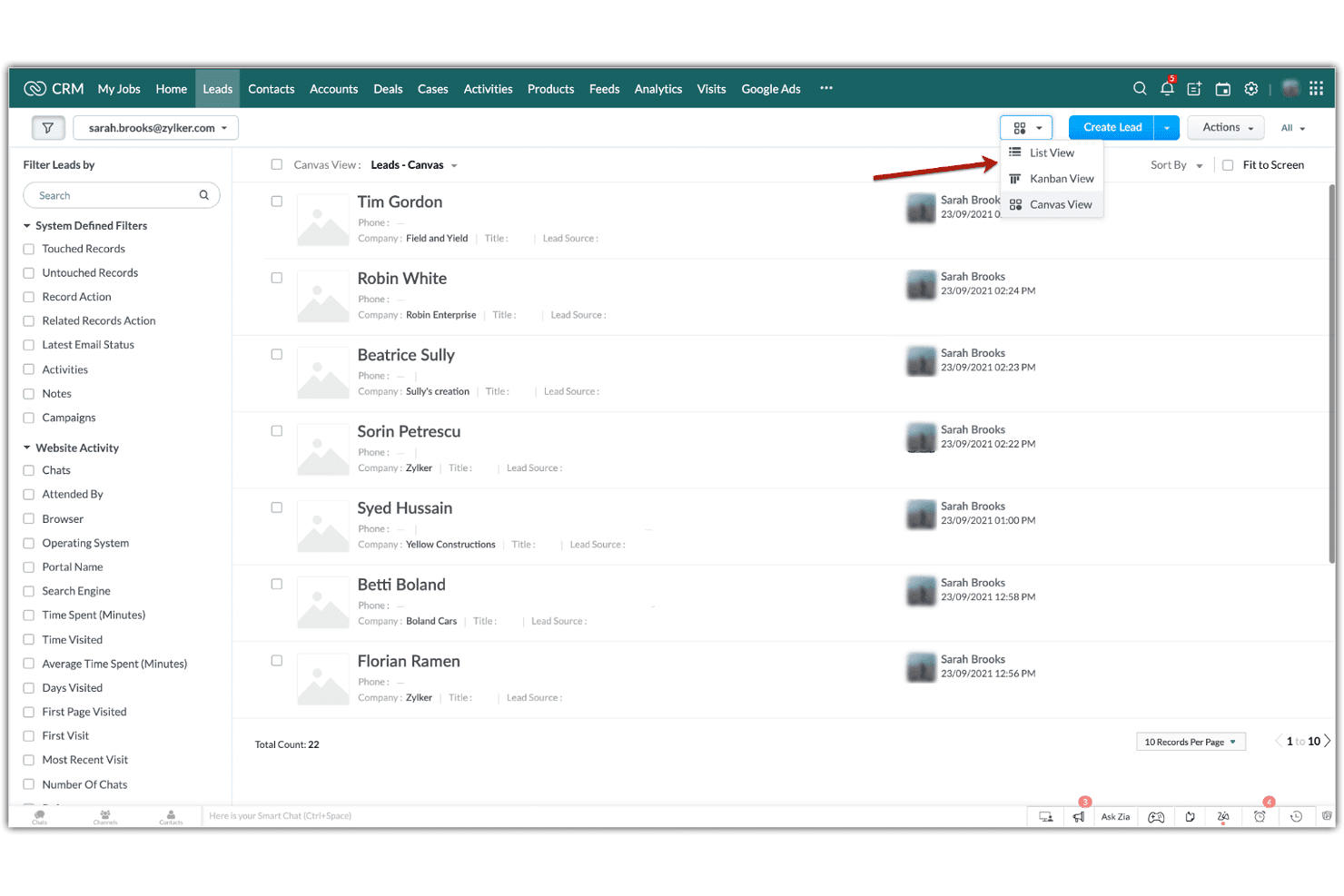
Task: Open the view switcher dropdown
Action: click(x=1026, y=128)
